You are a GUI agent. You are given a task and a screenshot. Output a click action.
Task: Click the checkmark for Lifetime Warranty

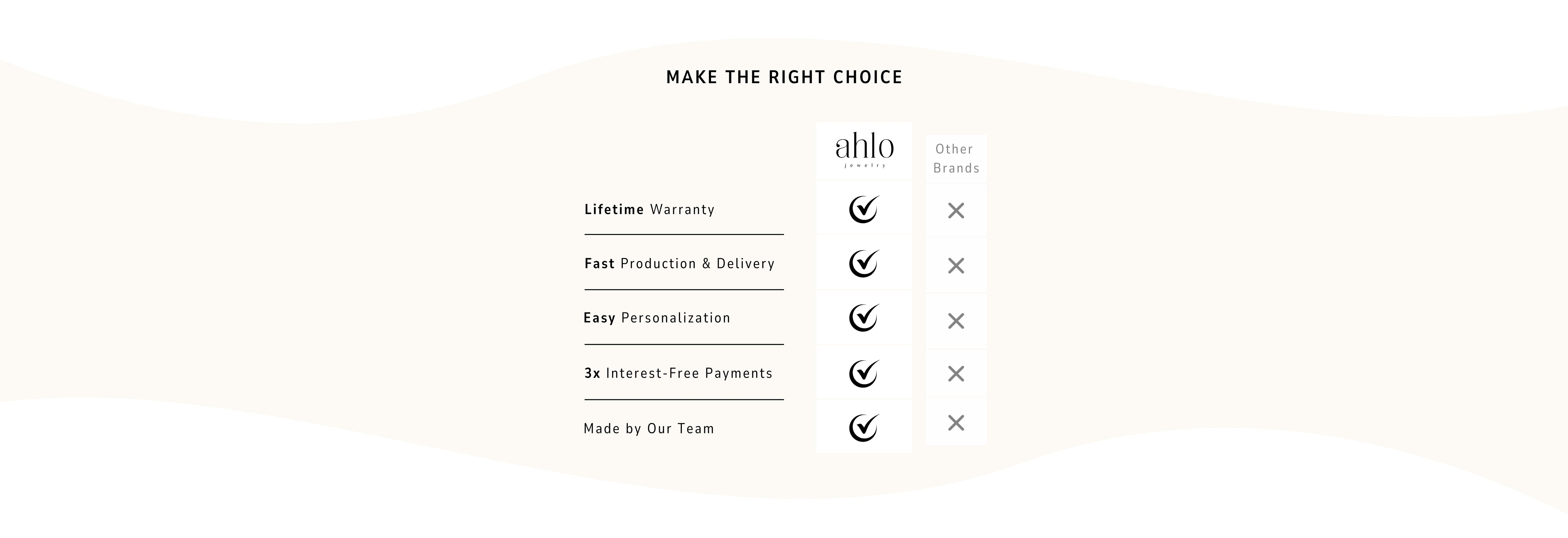click(864, 209)
